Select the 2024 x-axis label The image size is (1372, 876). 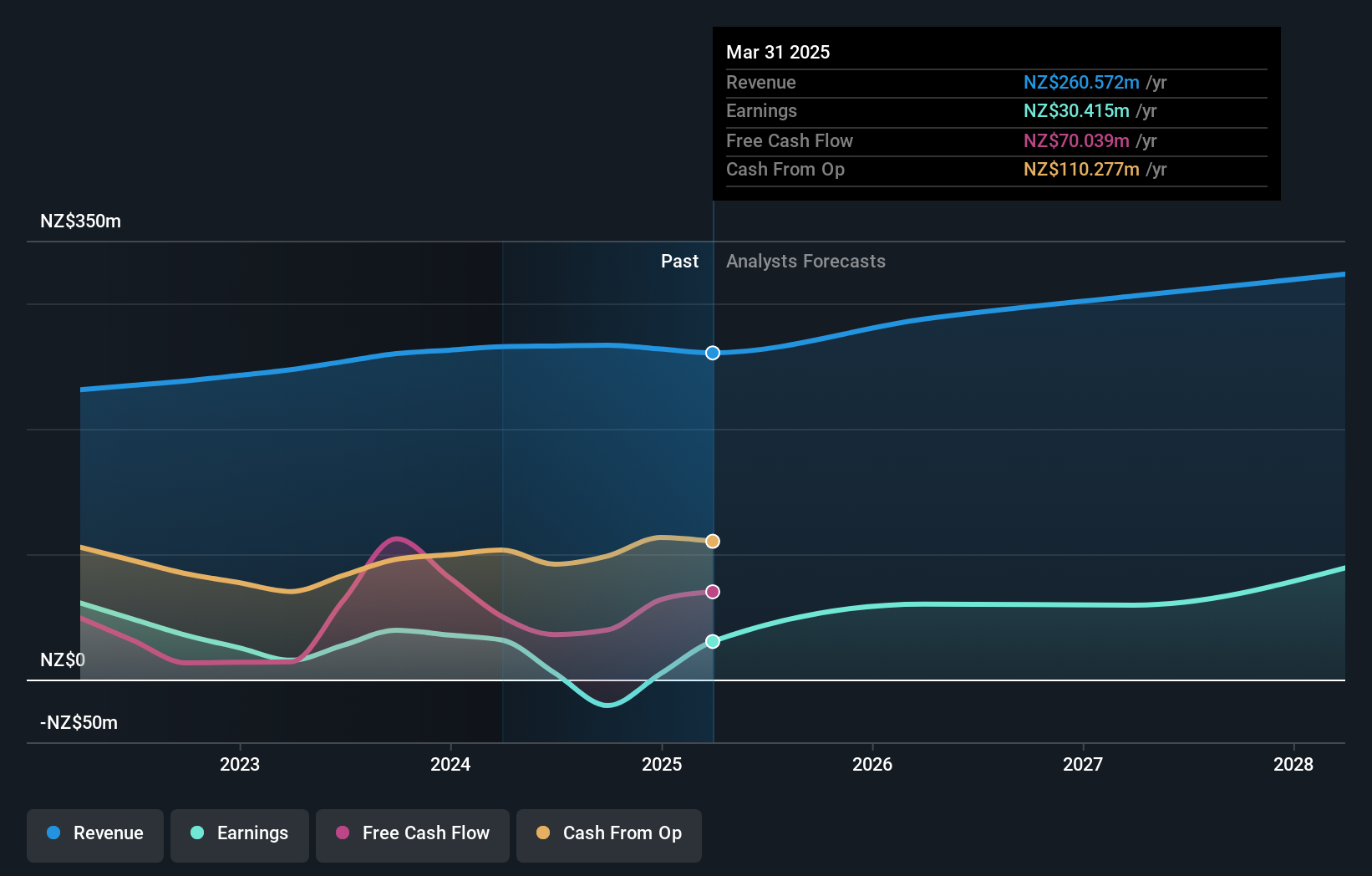pos(450,764)
